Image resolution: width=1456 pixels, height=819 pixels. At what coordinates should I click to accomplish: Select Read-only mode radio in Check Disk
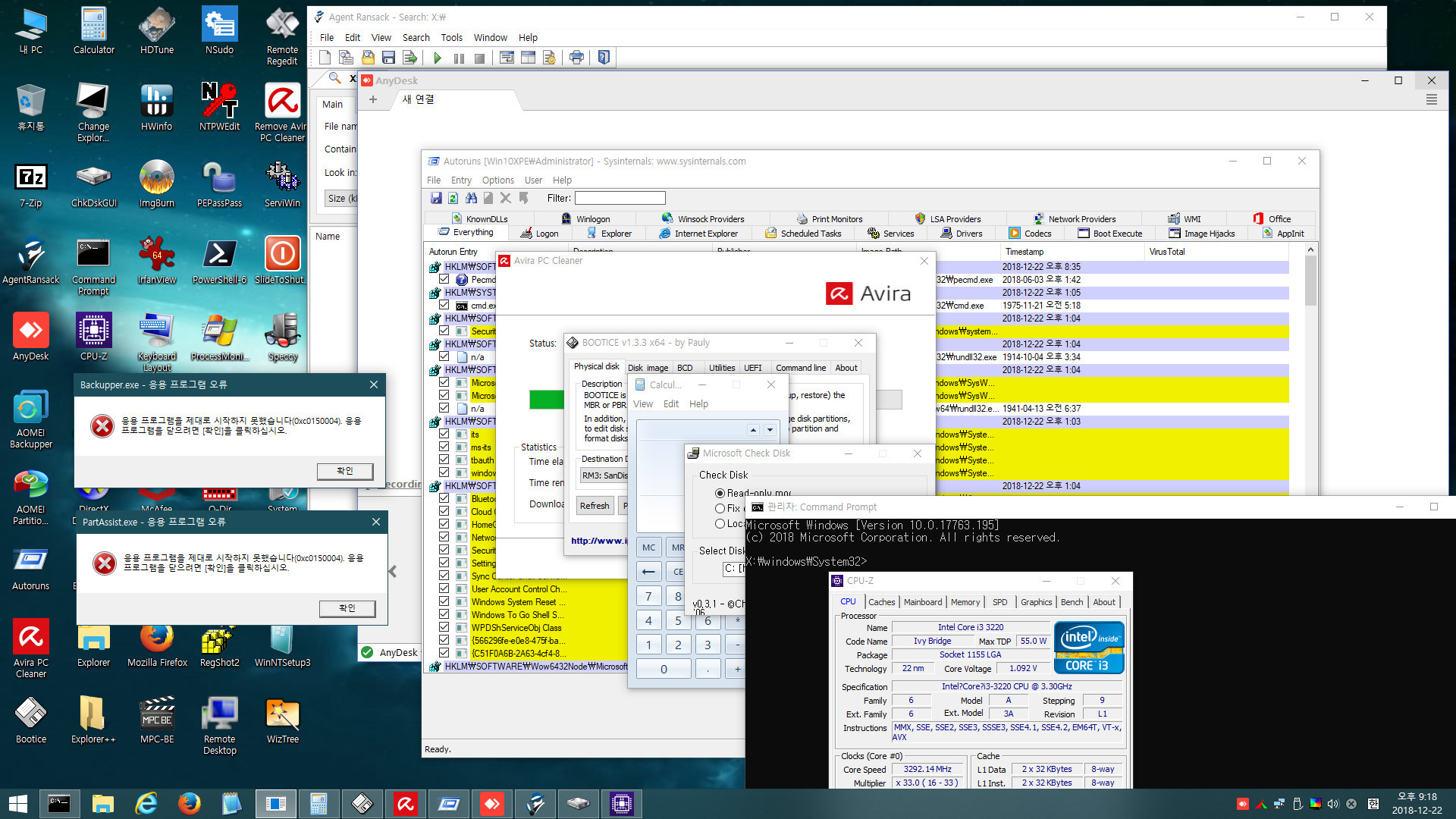pos(720,493)
